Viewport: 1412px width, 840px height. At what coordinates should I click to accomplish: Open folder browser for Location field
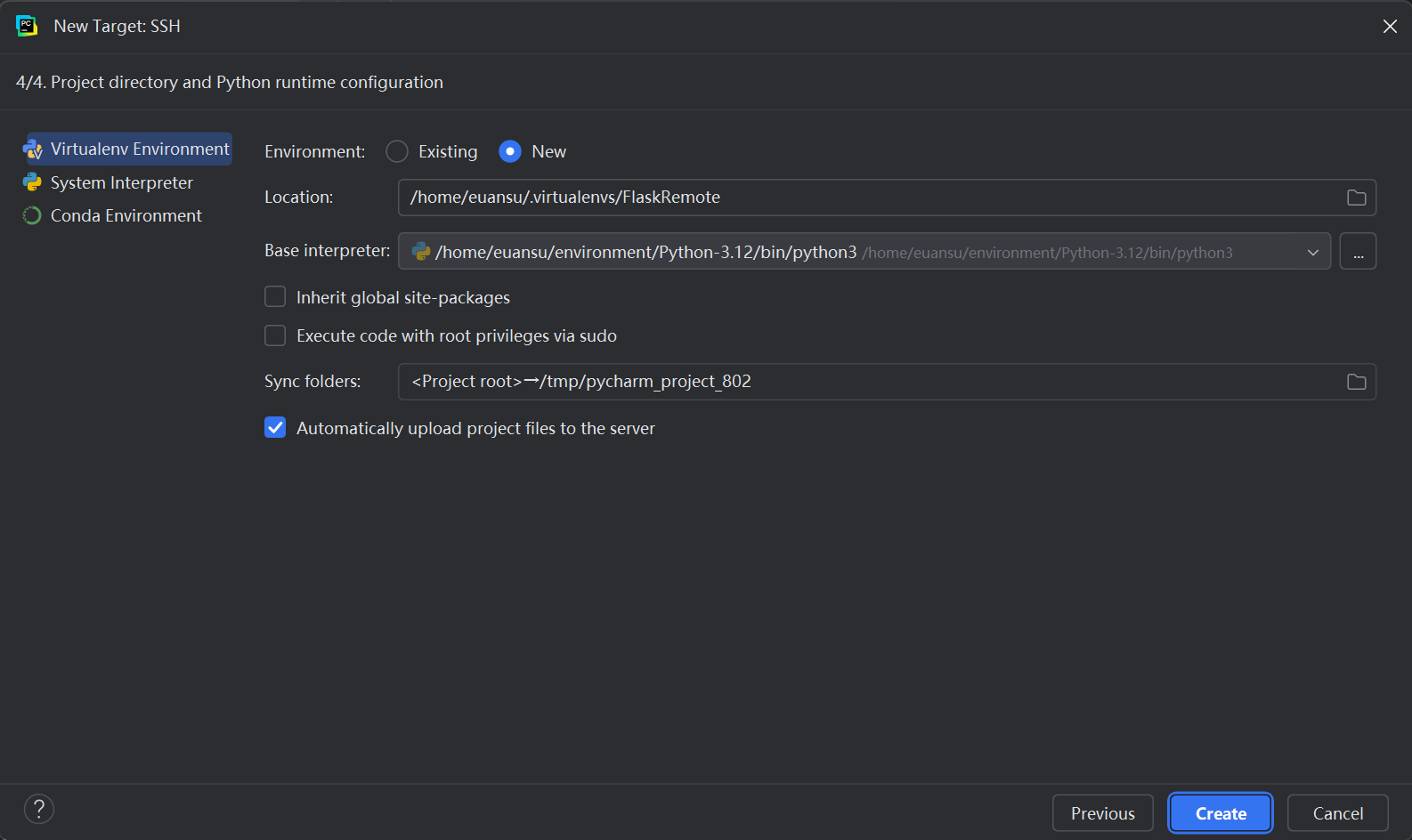(x=1356, y=198)
